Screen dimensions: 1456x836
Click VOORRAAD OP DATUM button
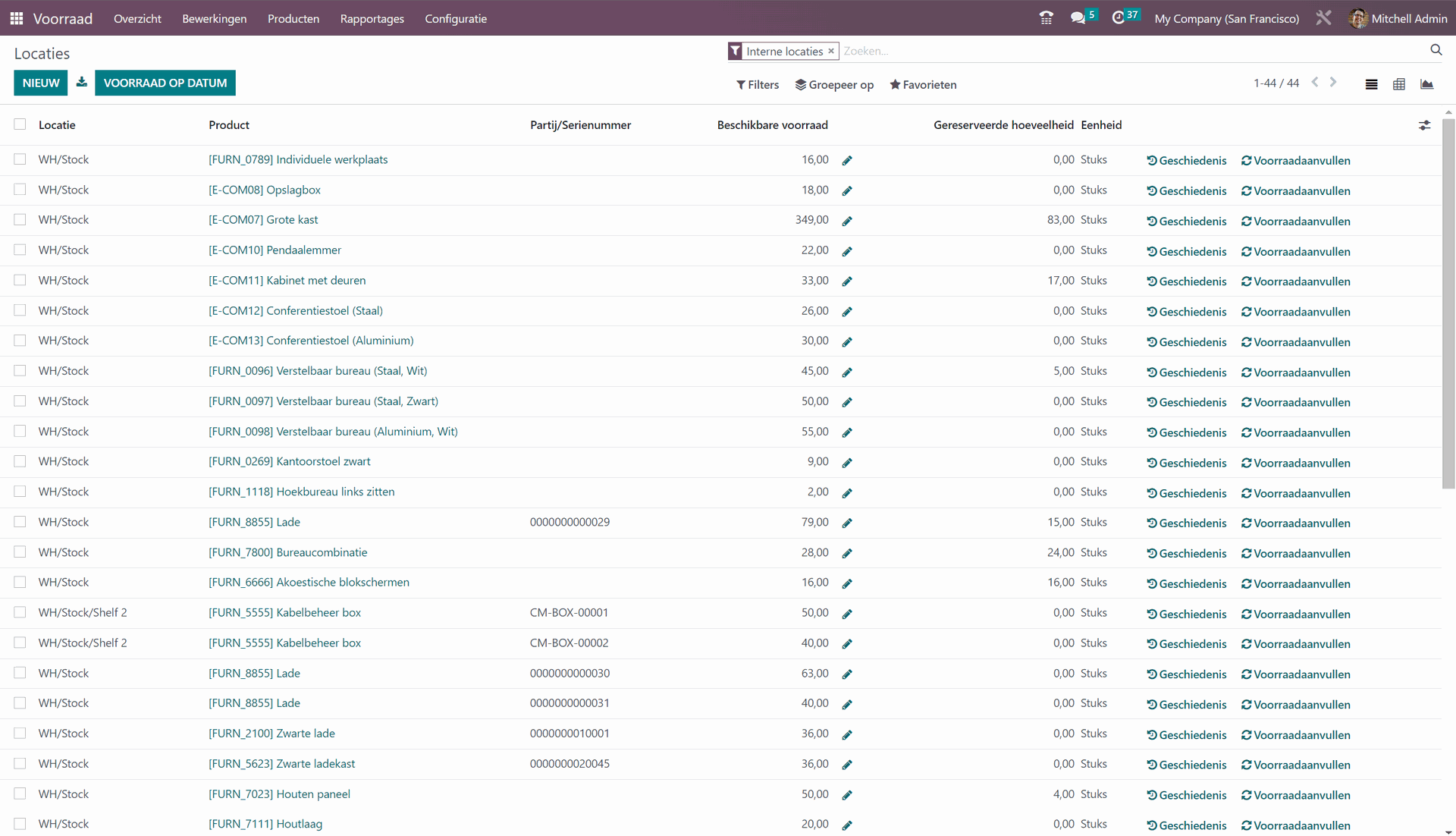[x=165, y=83]
